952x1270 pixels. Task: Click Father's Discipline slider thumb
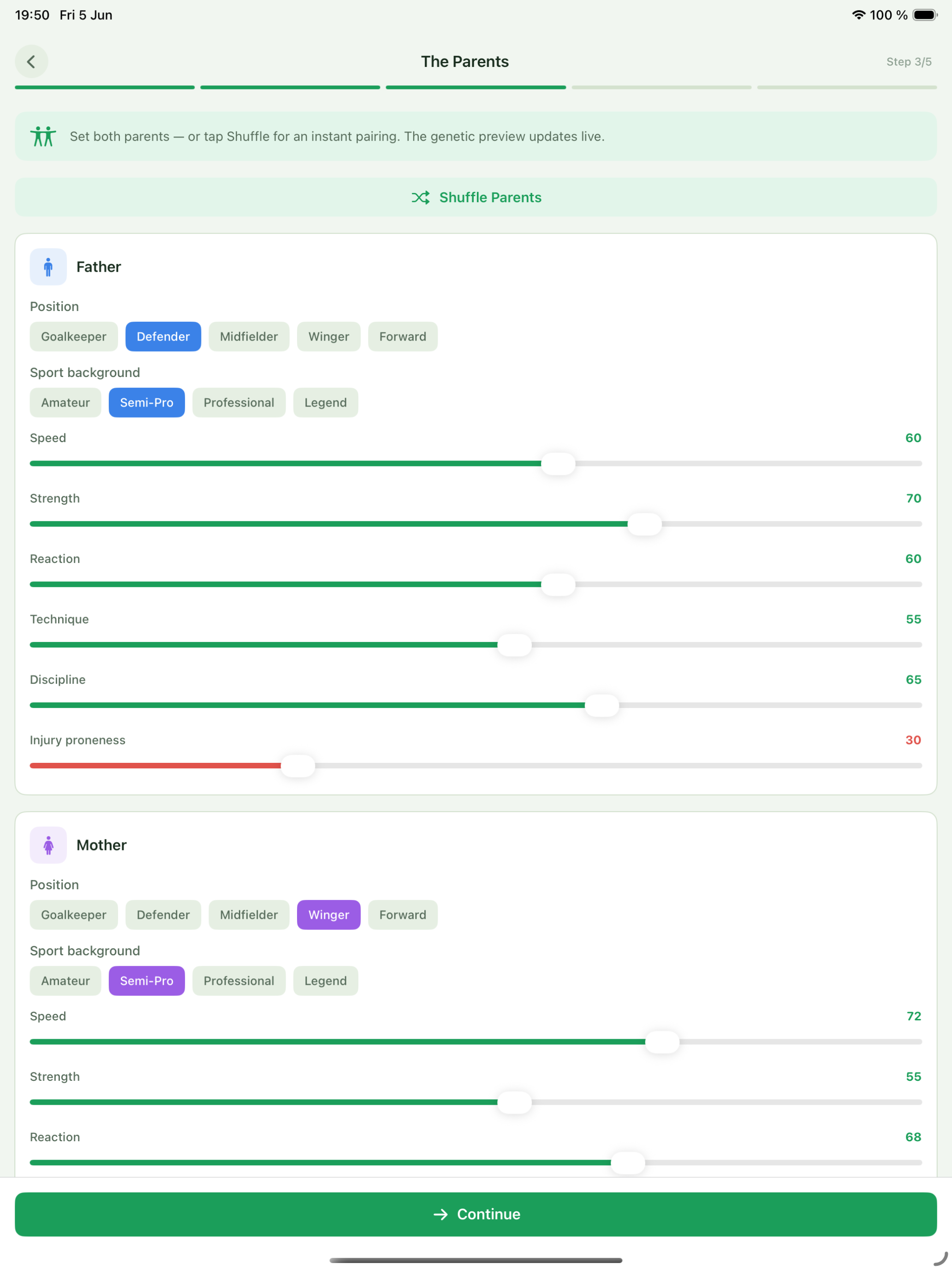pos(602,705)
